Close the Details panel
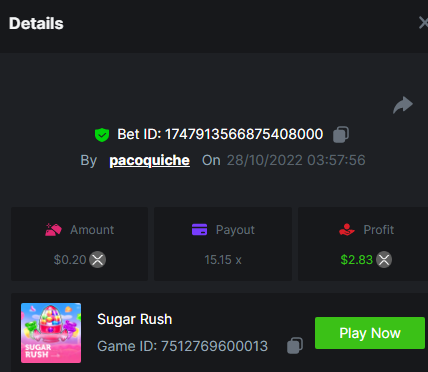Viewport: 428px width, 372px height. click(423, 23)
